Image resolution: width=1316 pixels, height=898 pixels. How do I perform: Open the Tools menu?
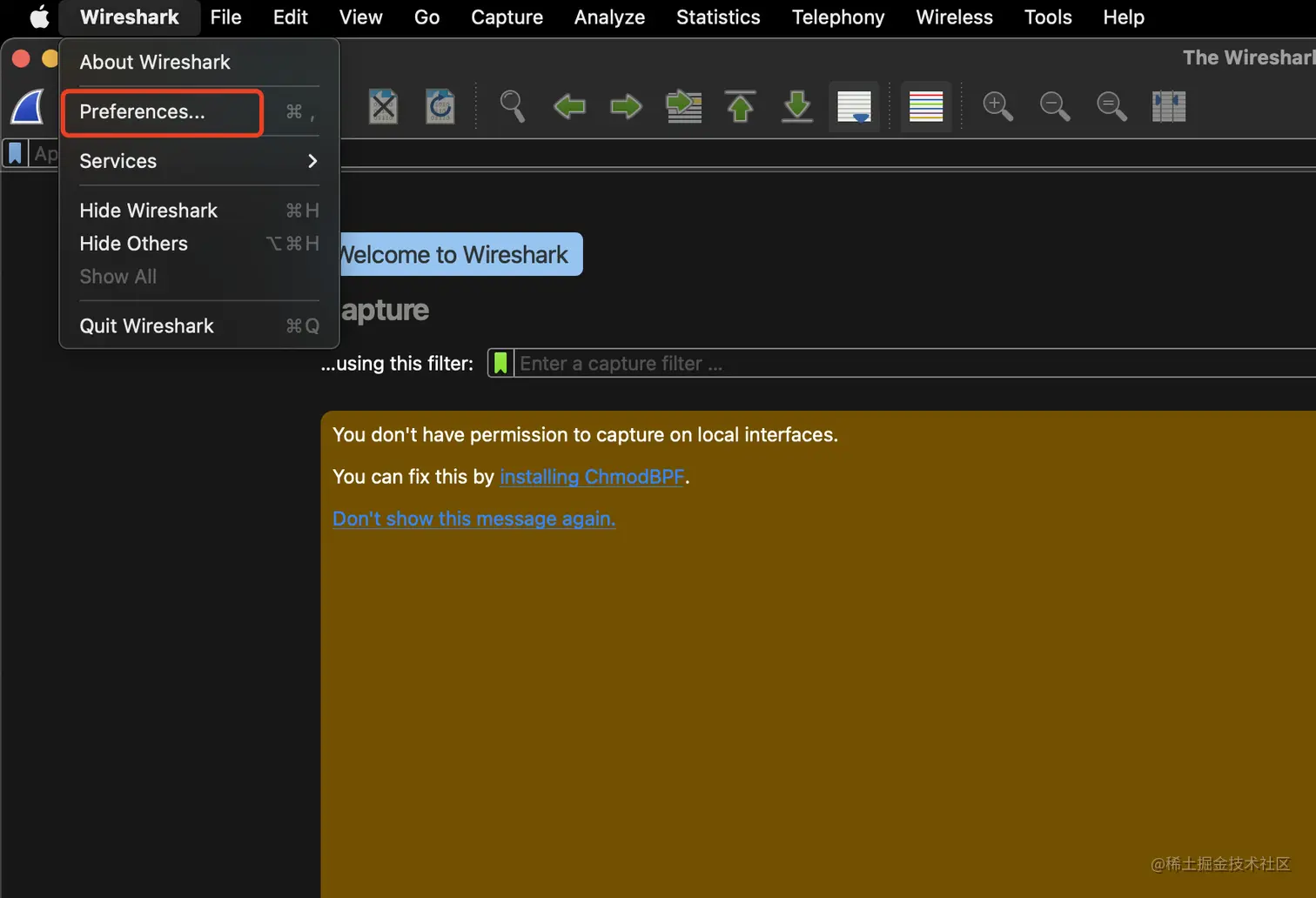pyautogui.click(x=1048, y=17)
